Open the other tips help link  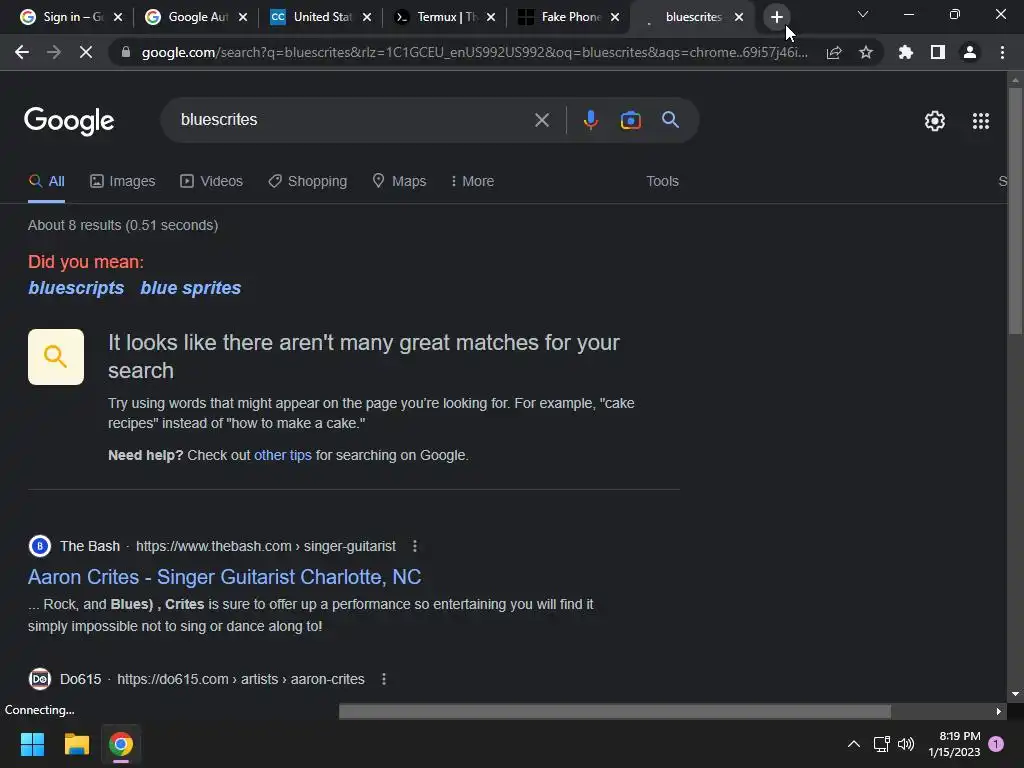click(x=283, y=455)
